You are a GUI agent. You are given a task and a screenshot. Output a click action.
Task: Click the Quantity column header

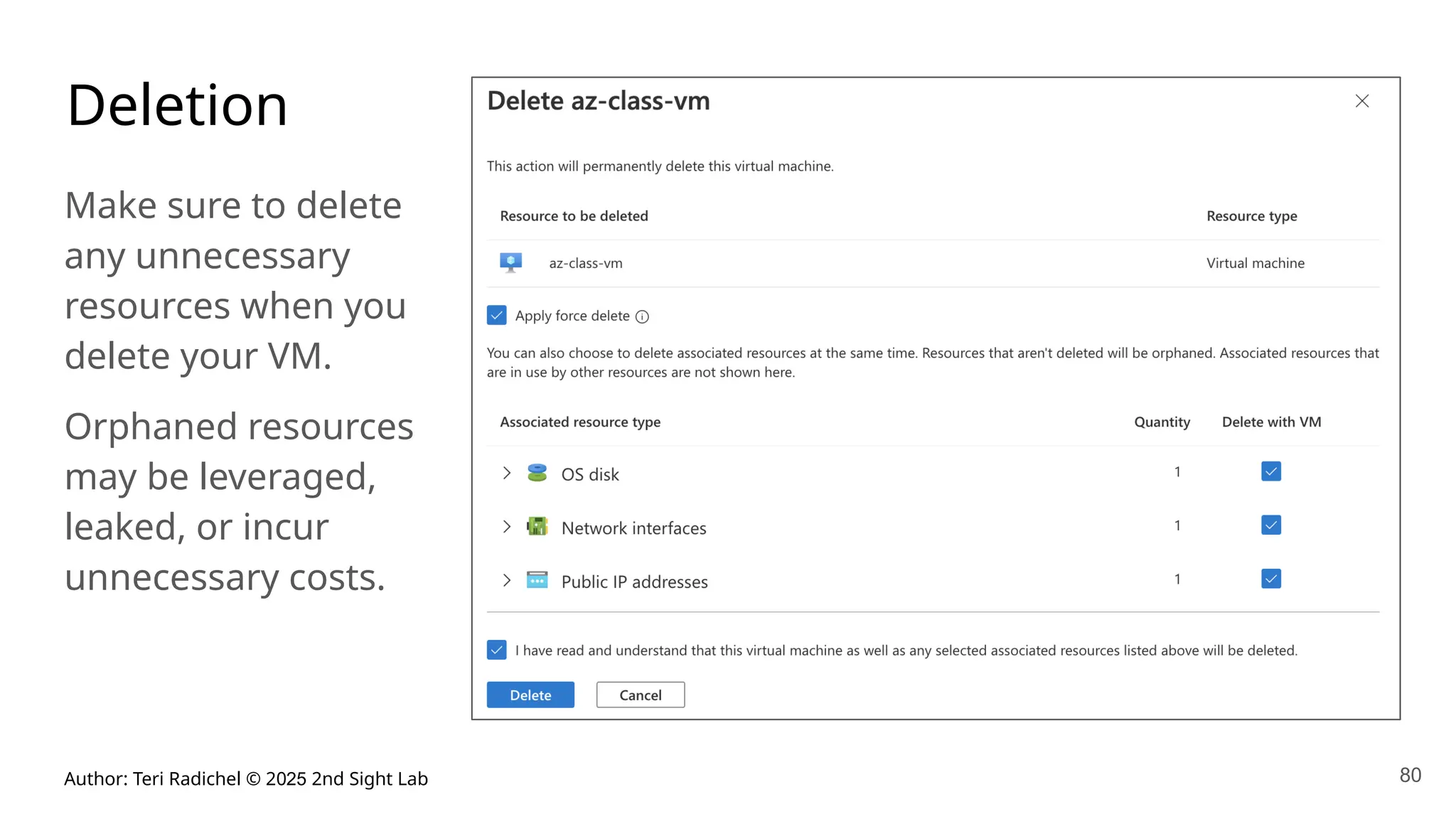coord(1162,422)
